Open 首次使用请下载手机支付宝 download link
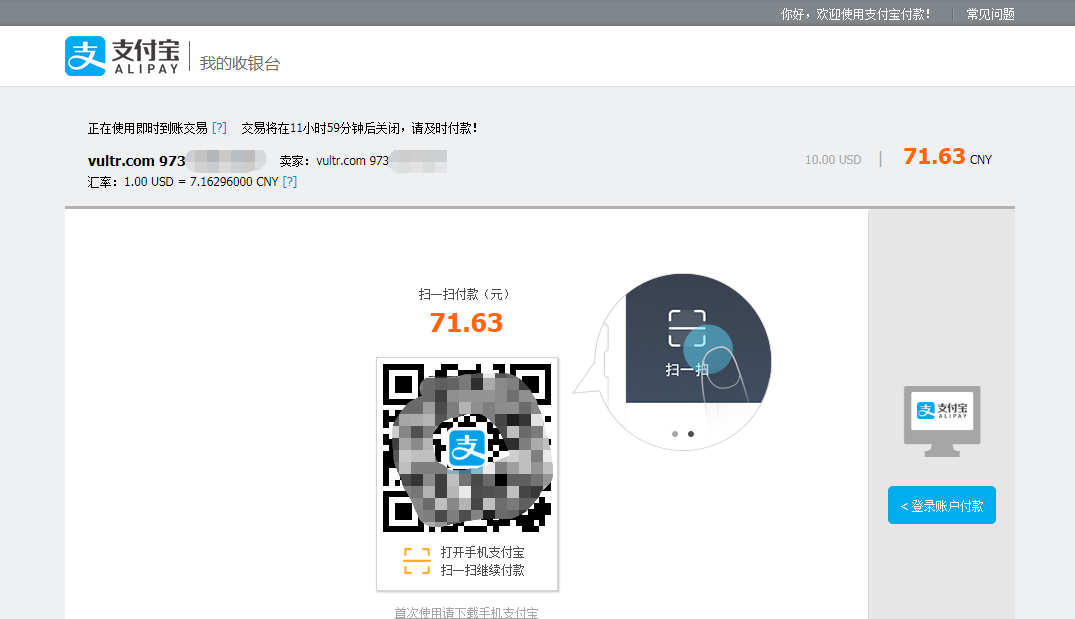This screenshot has width=1075, height=619. [x=466, y=612]
